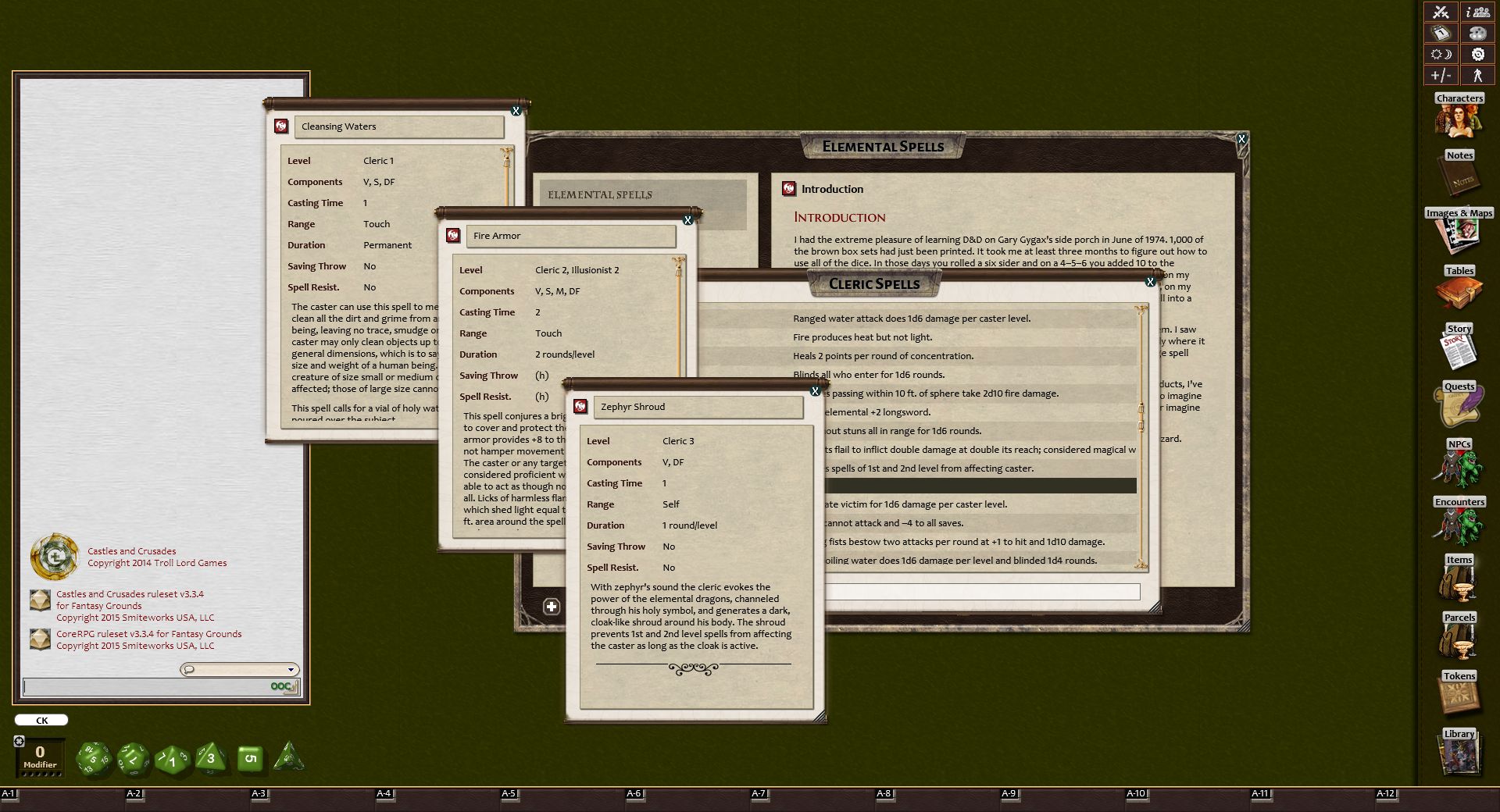
Task: Open the Party Sheet icon
Action: tap(1477, 12)
